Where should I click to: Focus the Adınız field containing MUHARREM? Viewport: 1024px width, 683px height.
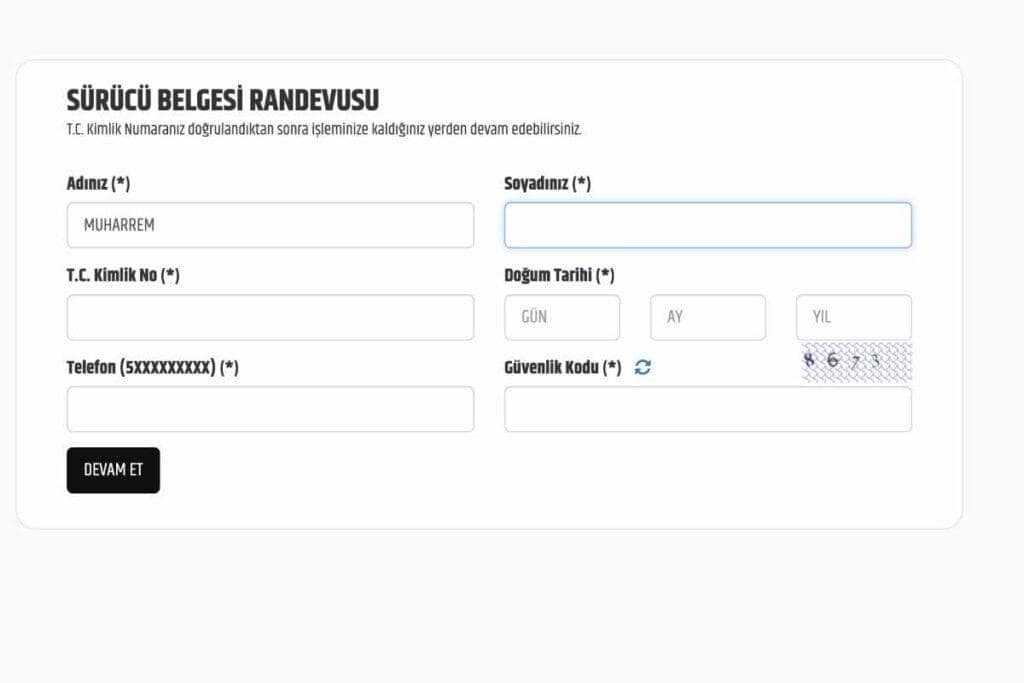click(270, 225)
